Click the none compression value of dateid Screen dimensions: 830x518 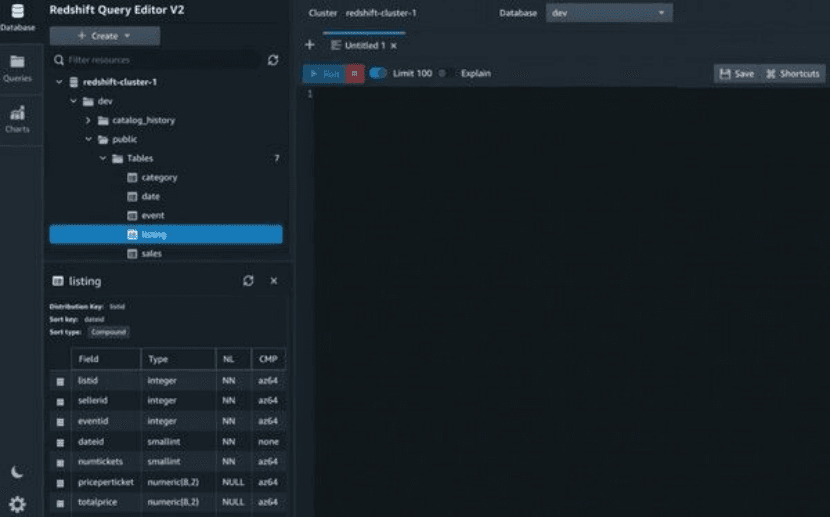pyautogui.click(x=268, y=442)
